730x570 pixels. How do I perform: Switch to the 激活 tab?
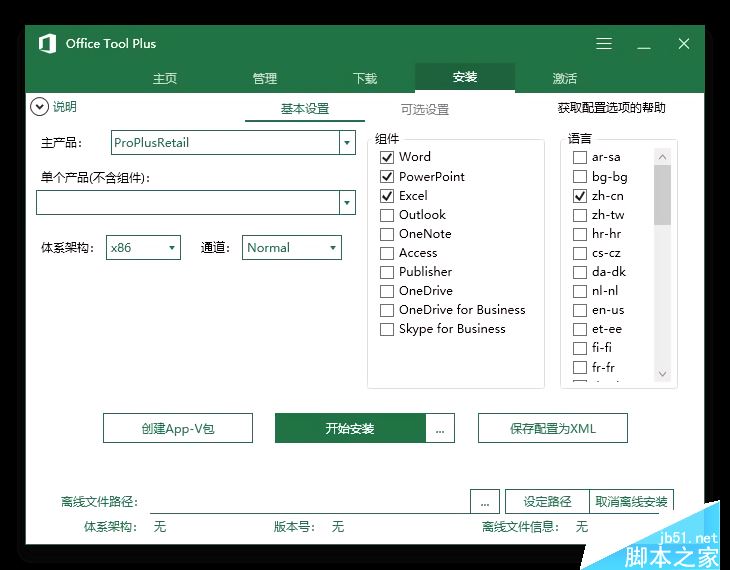[564, 78]
